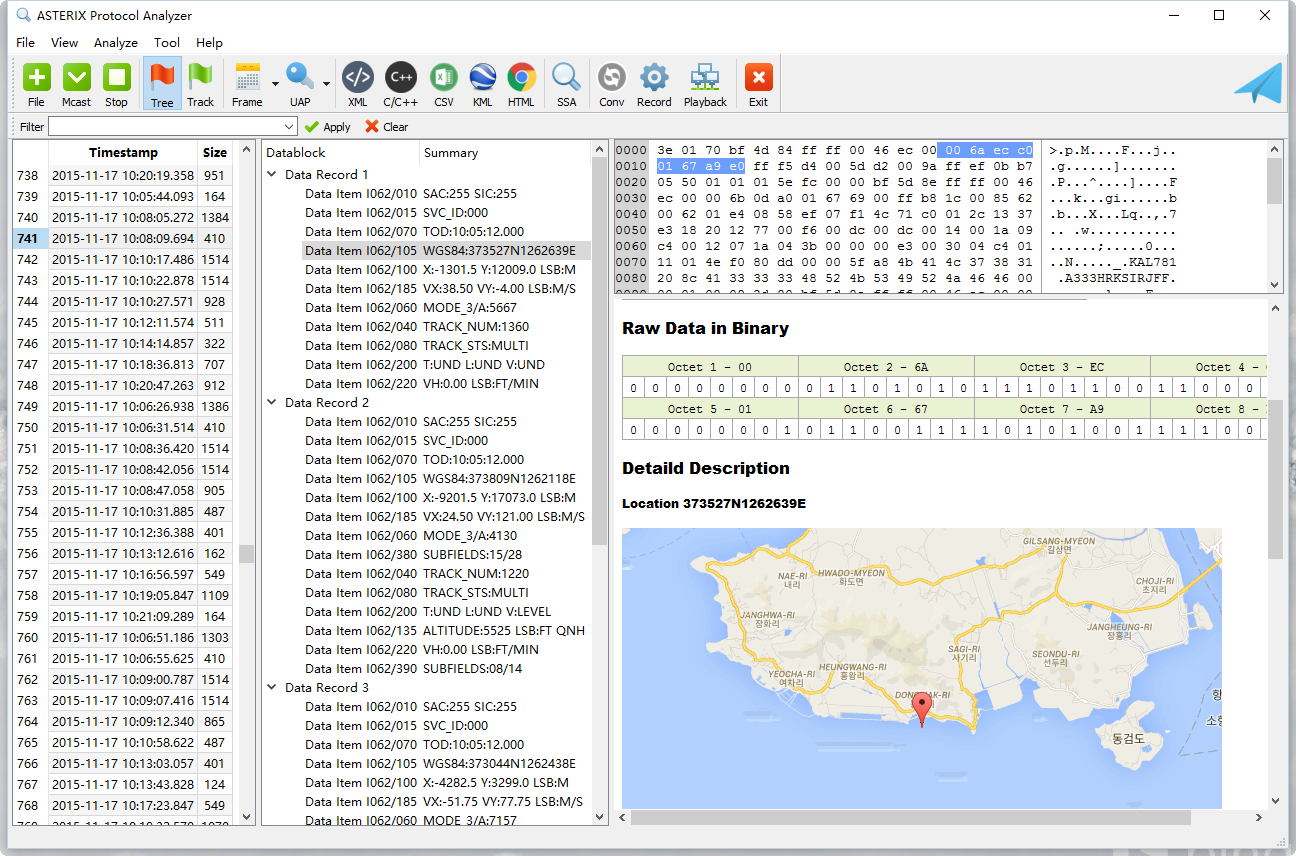
Task: Open the Frame dropdown arrow
Action: coord(274,85)
